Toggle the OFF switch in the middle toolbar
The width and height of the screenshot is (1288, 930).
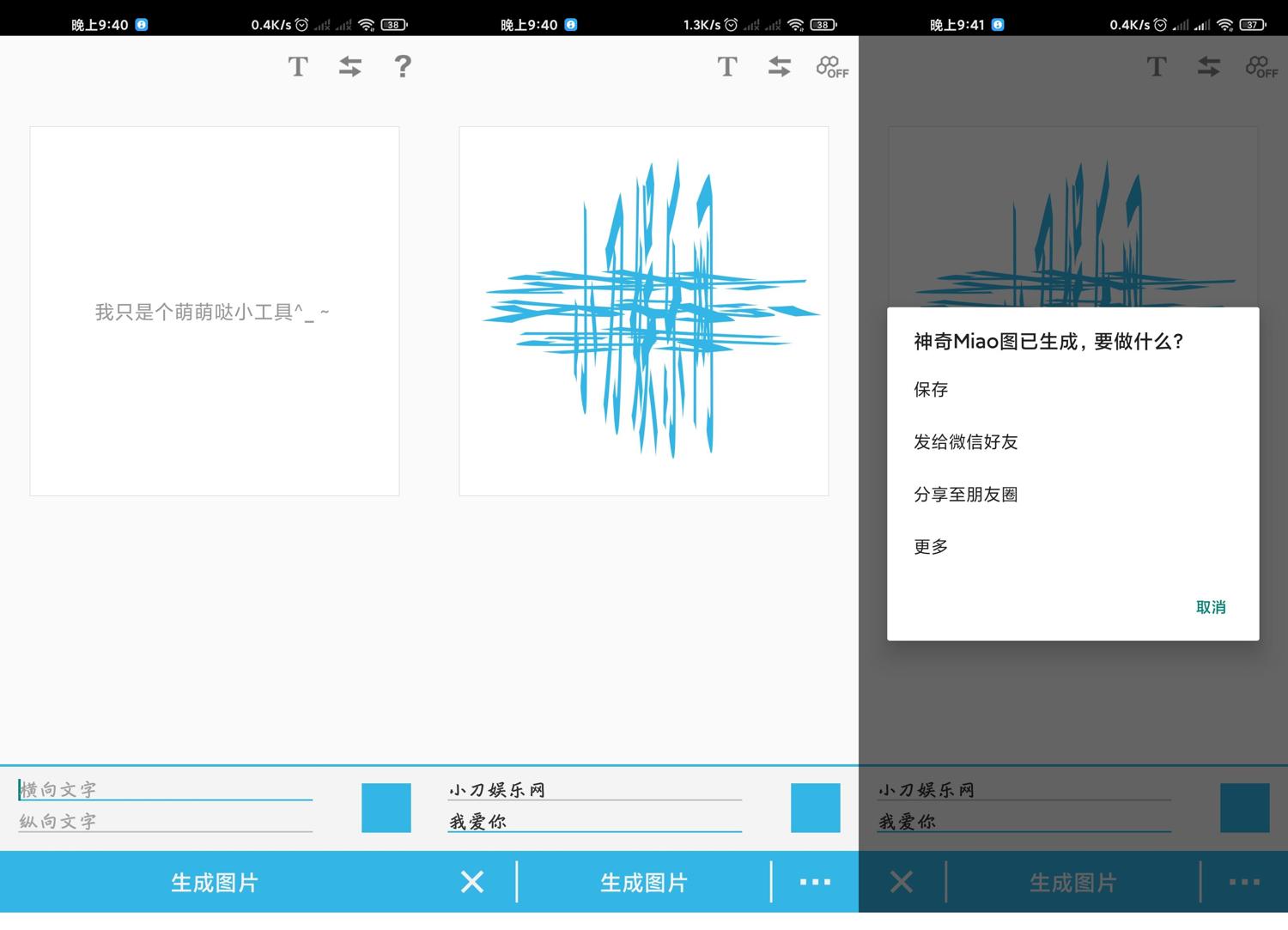[x=831, y=66]
